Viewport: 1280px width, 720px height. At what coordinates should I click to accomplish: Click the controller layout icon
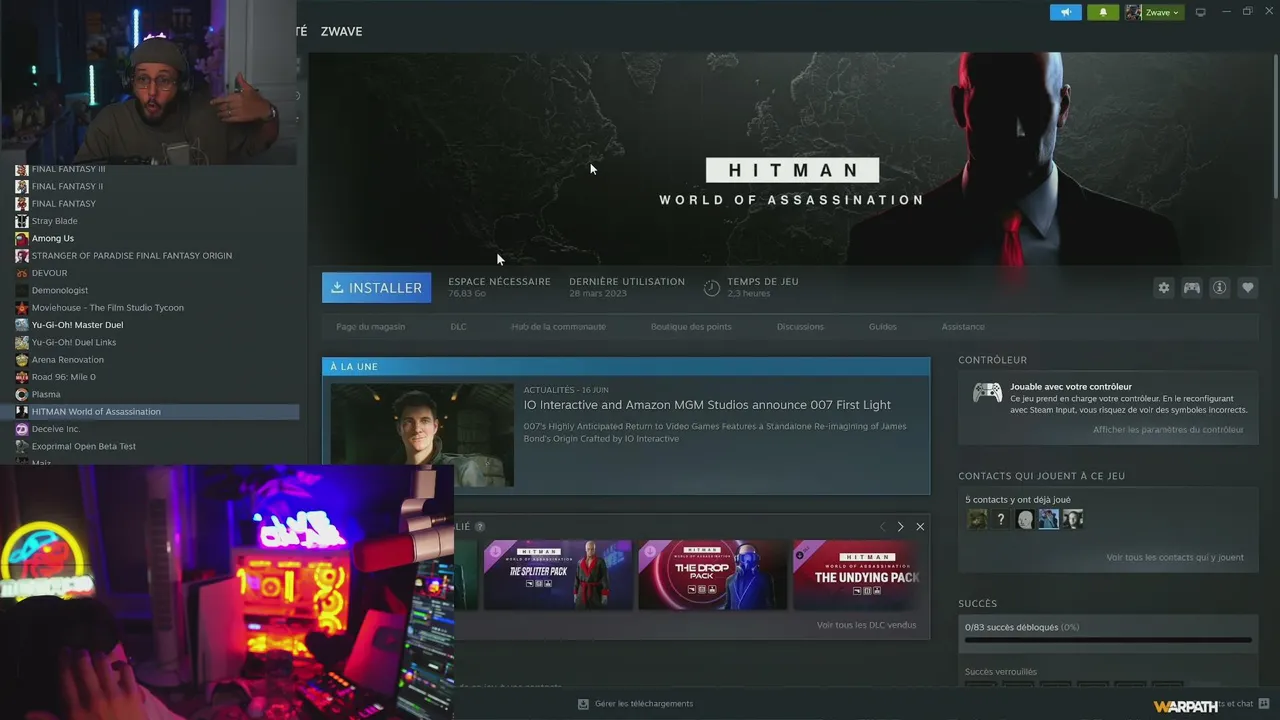[x=1192, y=287]
